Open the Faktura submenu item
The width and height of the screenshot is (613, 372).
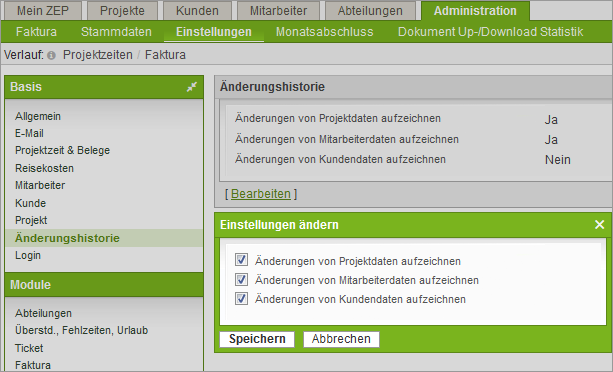pyautogui.click(x=36, y=32)
